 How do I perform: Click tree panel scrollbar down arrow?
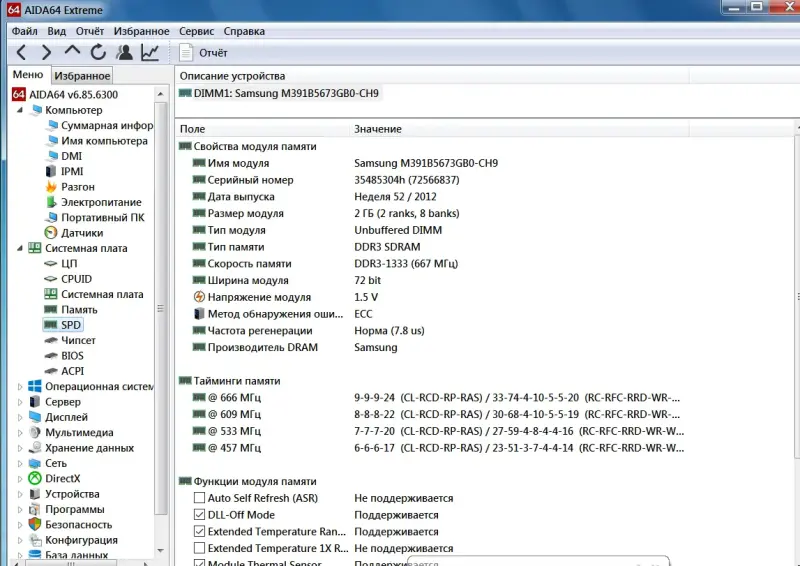point(160,550)
